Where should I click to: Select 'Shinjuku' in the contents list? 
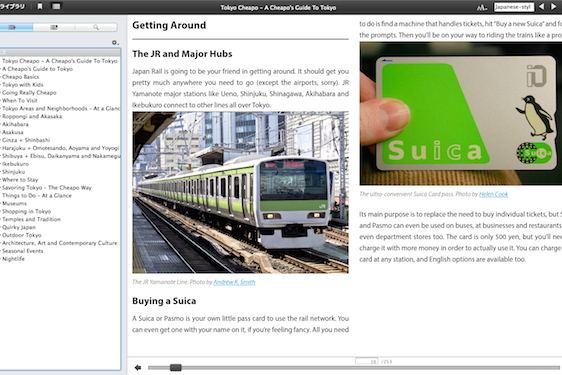(x=13, y=172)
